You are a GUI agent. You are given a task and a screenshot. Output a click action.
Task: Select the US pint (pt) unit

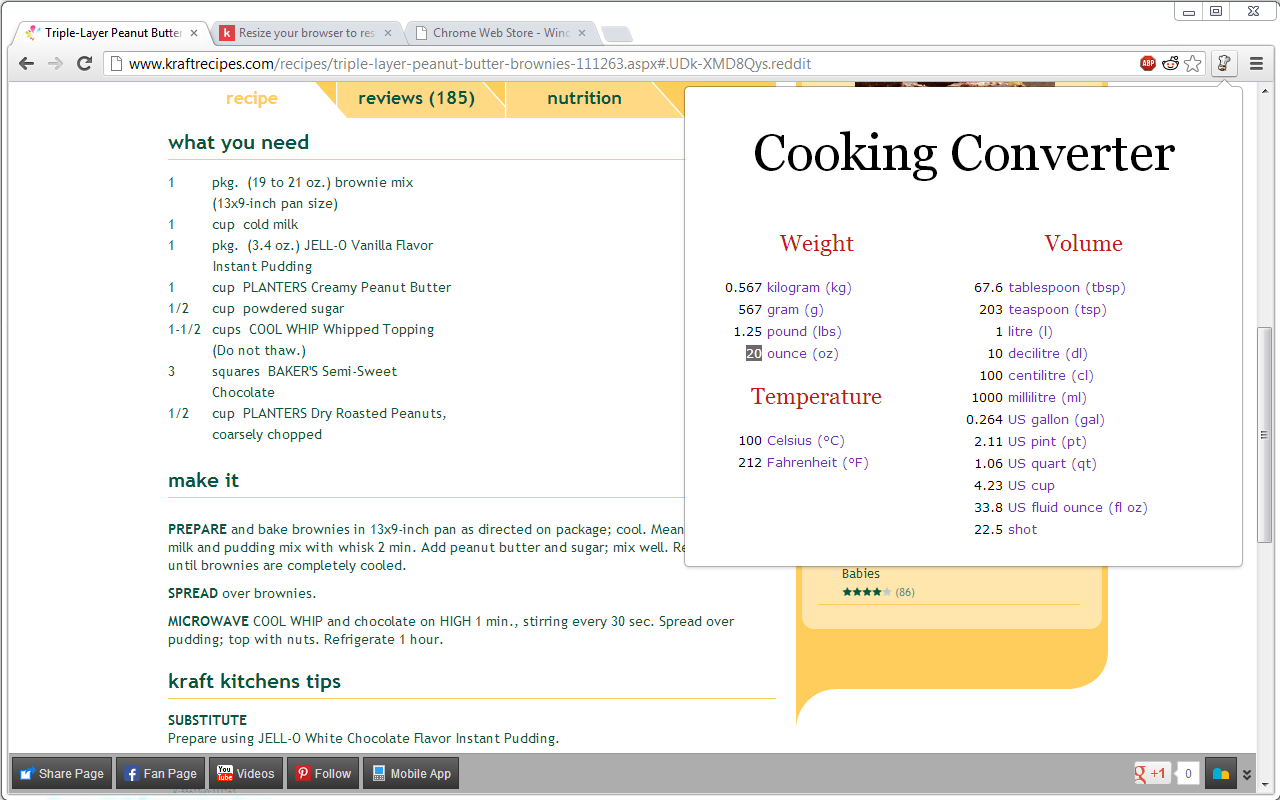pyautogui.click(x=1047, y=441)
